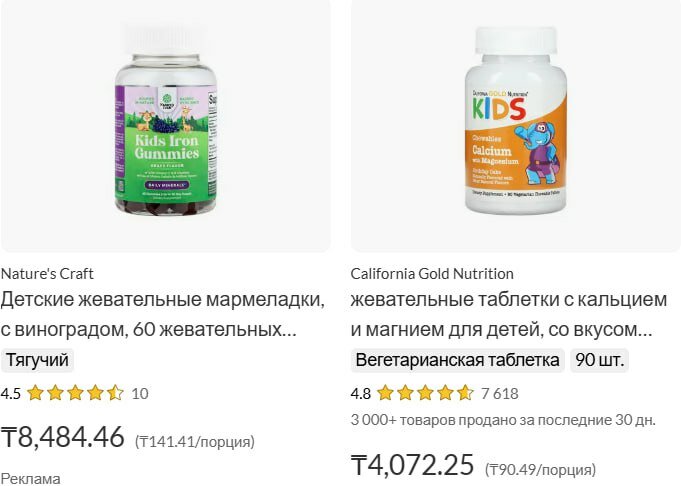Click the Реклама ad label
681x486 pixels.
[31, 479]
